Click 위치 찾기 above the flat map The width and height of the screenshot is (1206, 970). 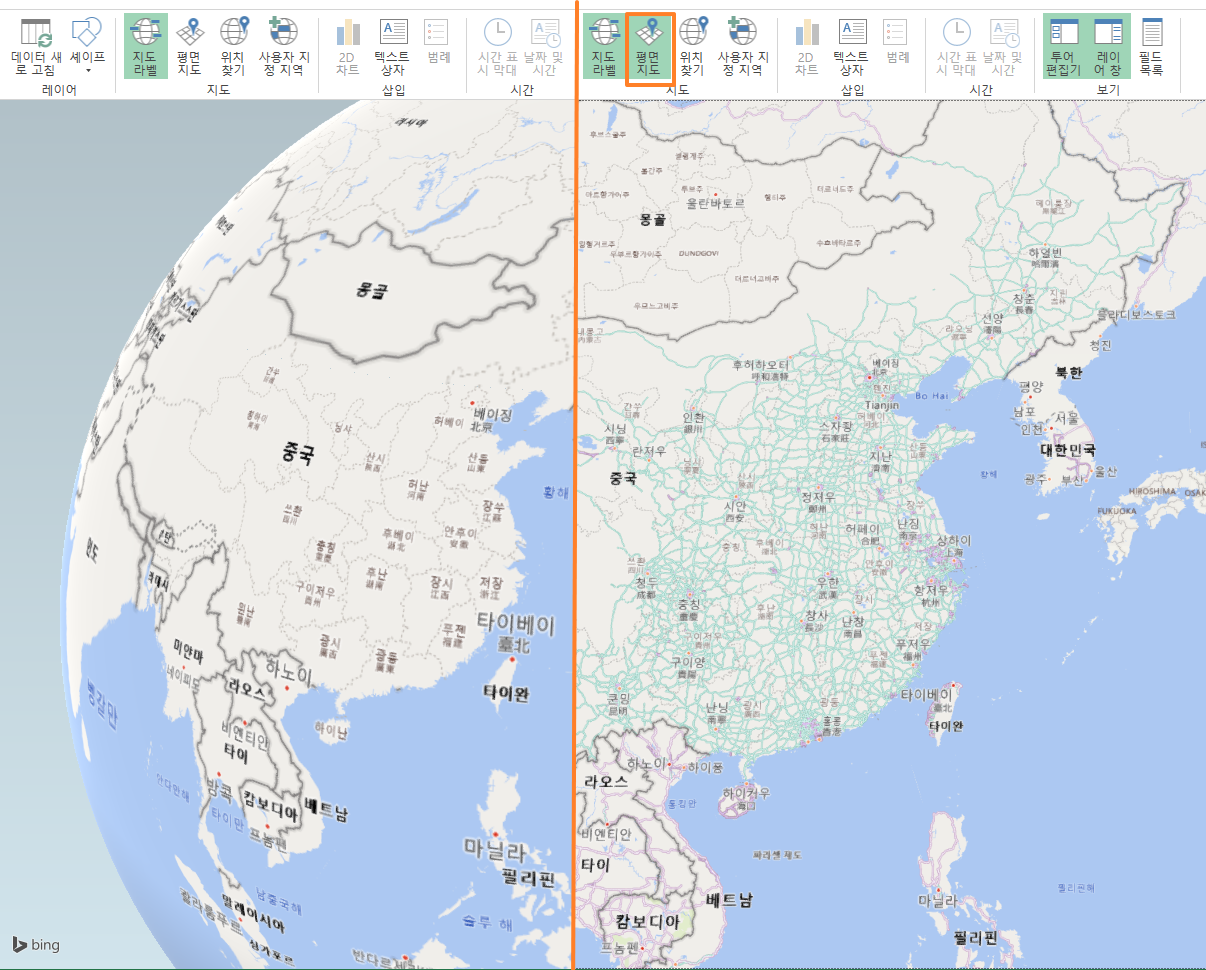coord(692,47)
